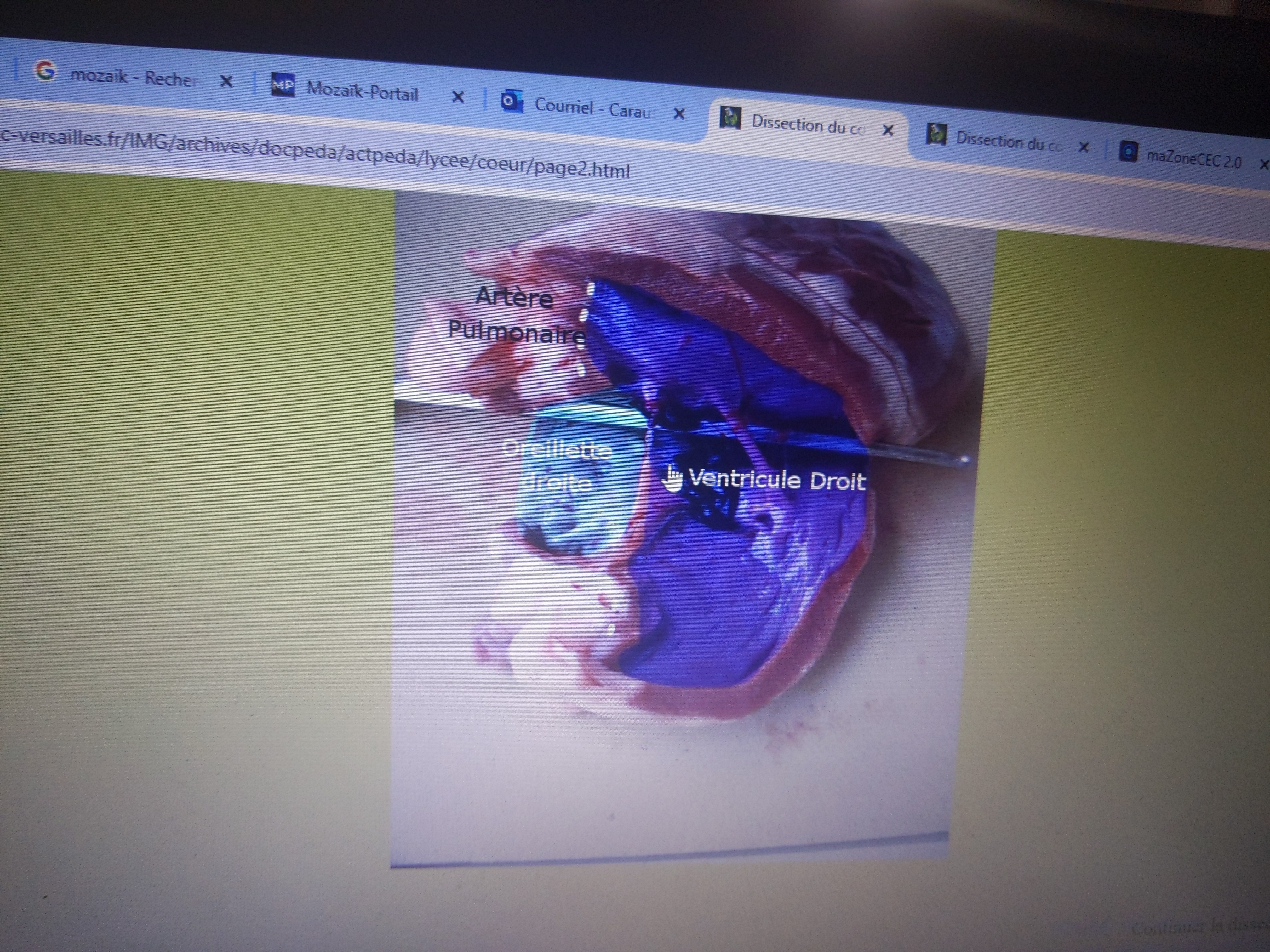
Task: Close the active Dissection du coeur tab
Action: (x=888, y=130)
